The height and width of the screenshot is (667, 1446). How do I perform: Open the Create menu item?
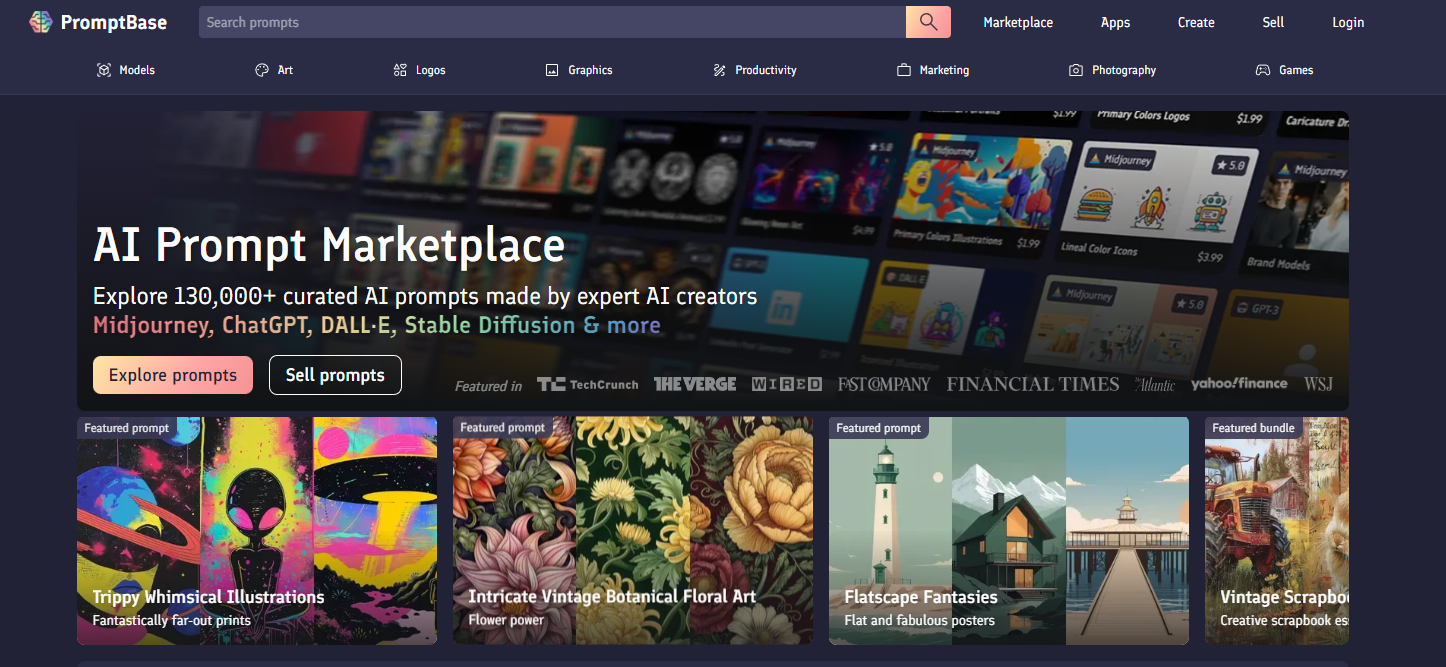pos(1196,22)
